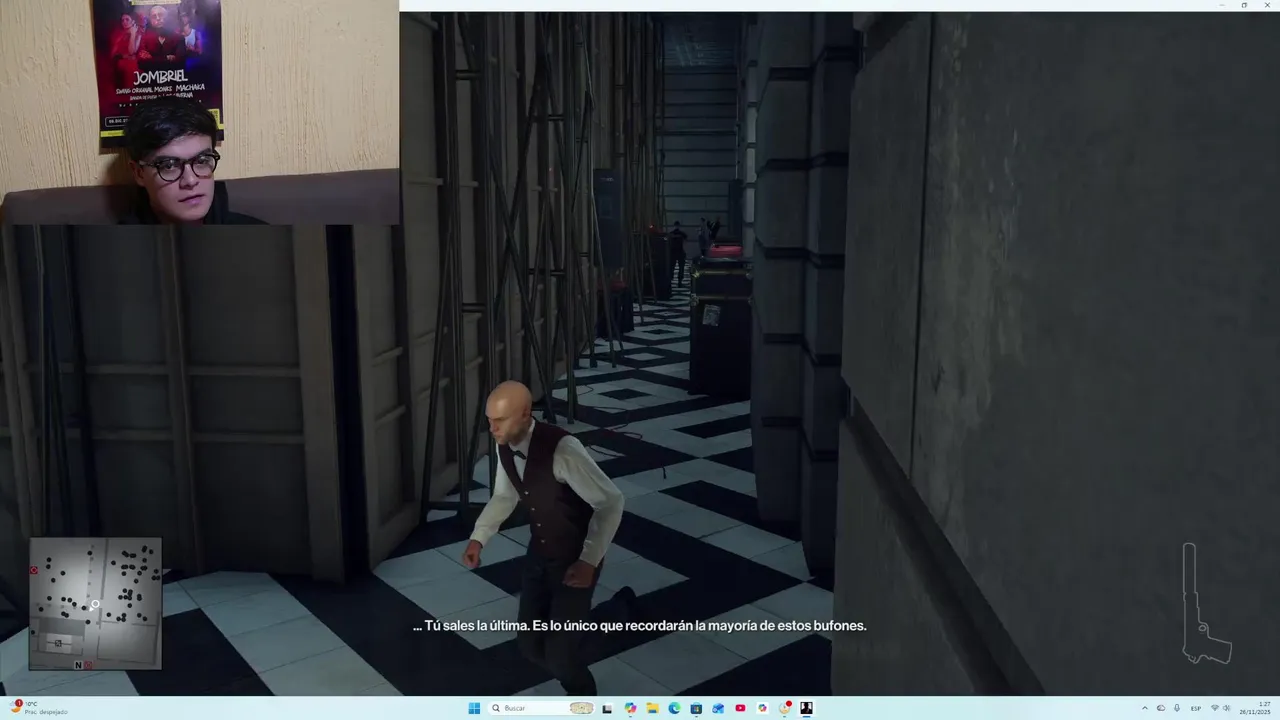Image resolution: width=1280 pixels, height=720 pixels.
Task: Click the microphone tray icon
Action: click(x=1177, y=708)
